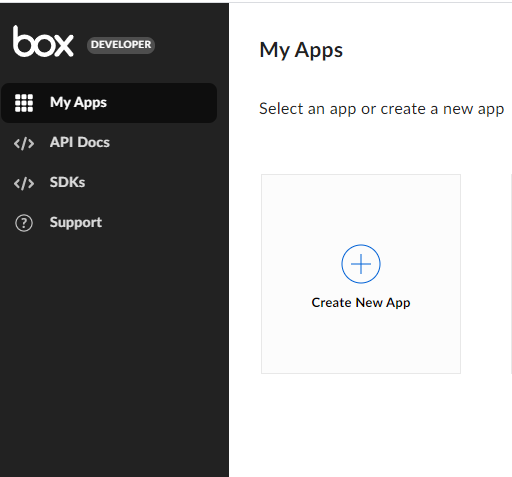Click the question-mark Support icon
This screenshot has height=477, width=512.
tap(24, 223)
